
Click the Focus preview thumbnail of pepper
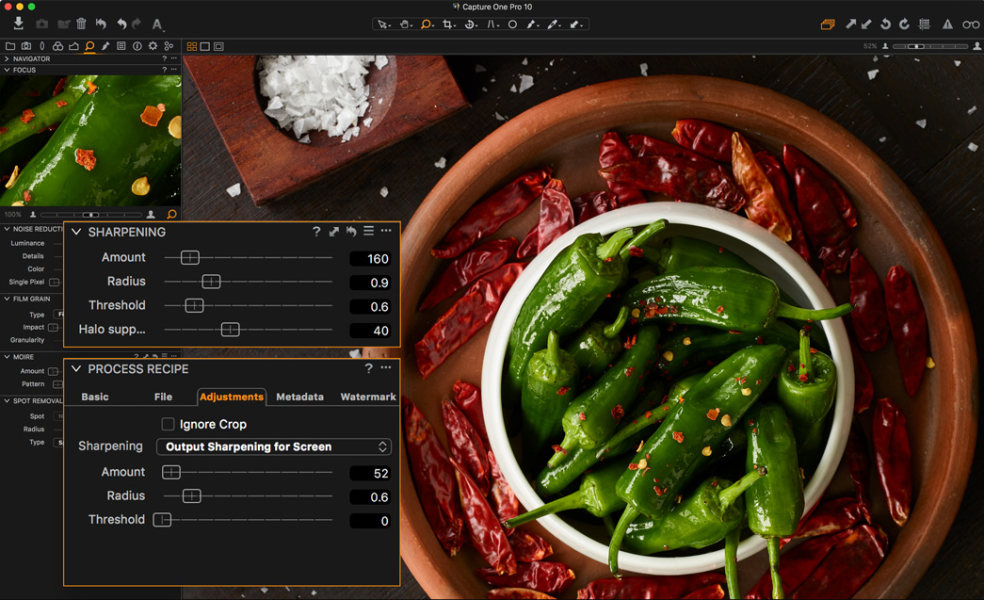pyautogui.click(x=90, y=141)
